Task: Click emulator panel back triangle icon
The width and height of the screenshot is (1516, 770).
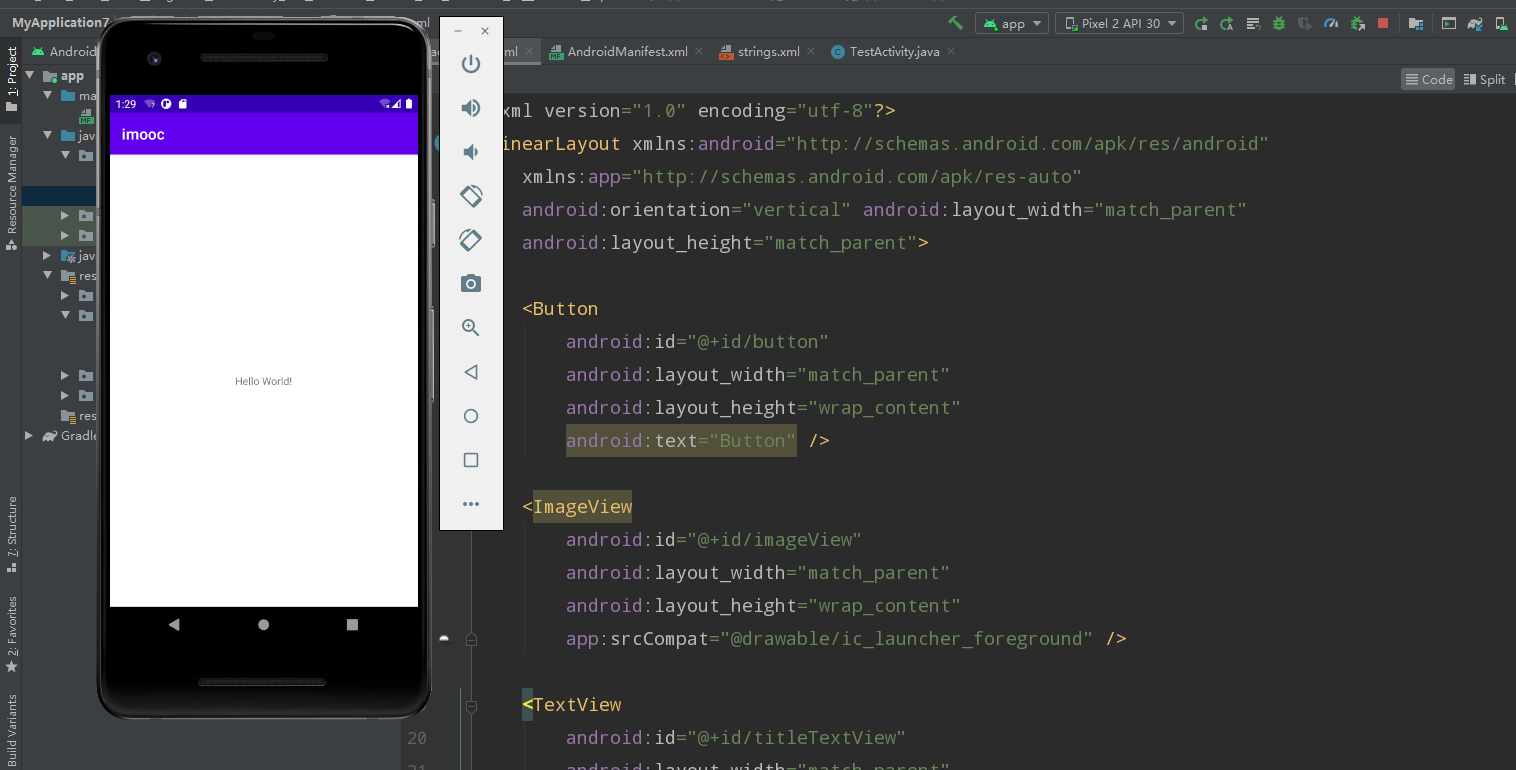Action: (x=471, y=372)
